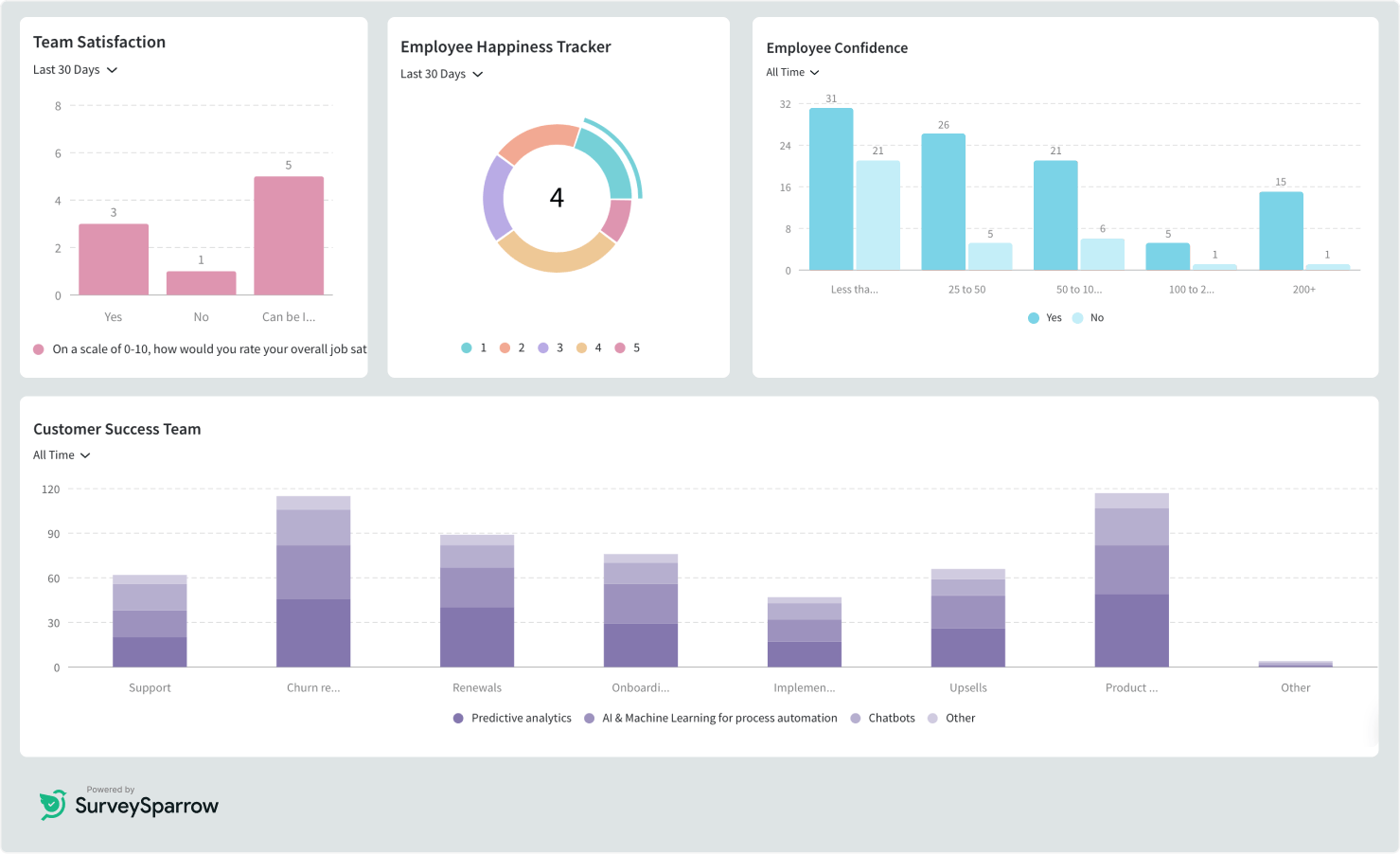The image size is (1400, 854).
Task: Click the Other axis label in Customer Success
Action: (x=1296, y=688)
